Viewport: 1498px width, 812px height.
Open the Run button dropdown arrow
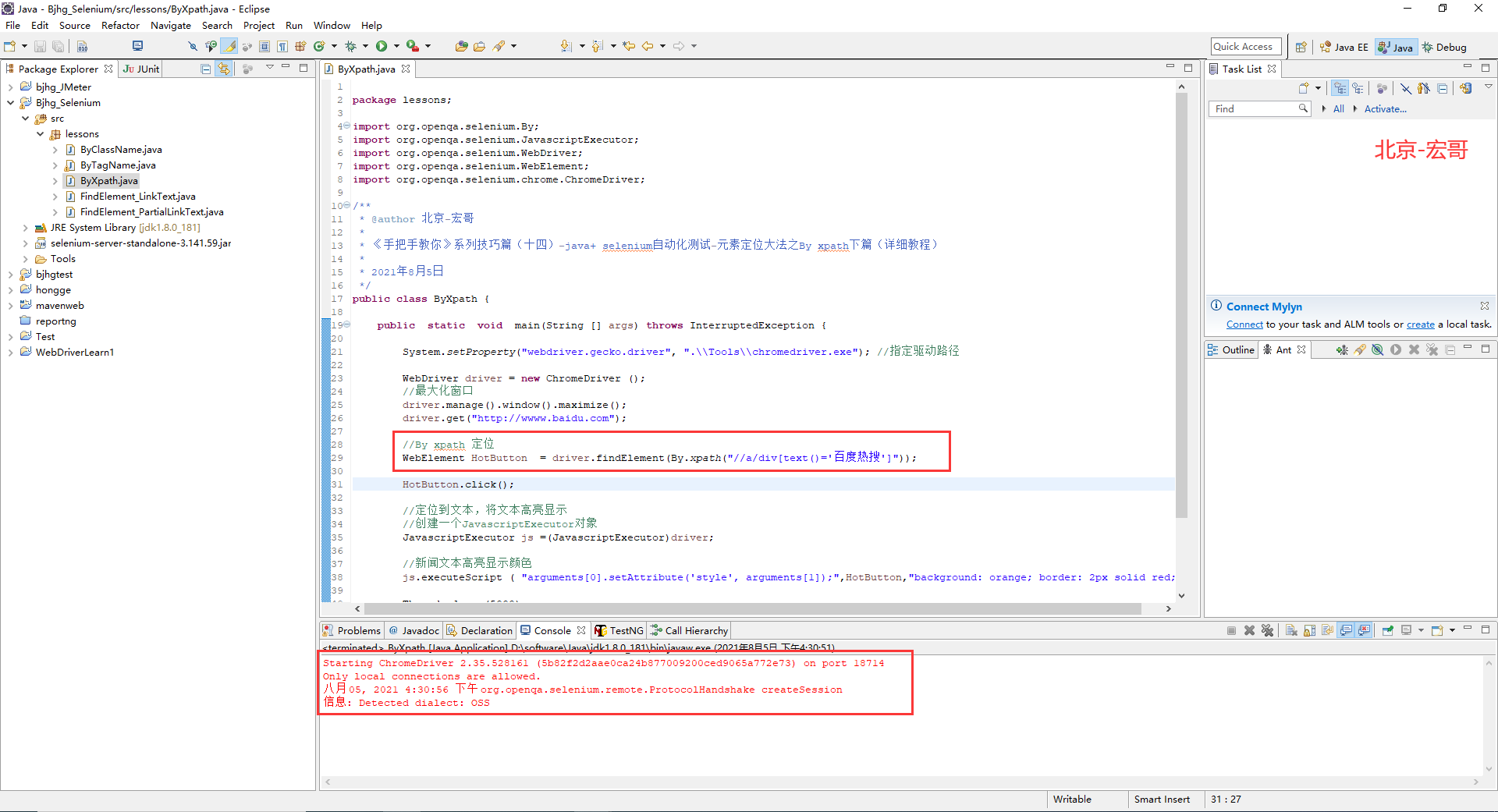point(396,46)
